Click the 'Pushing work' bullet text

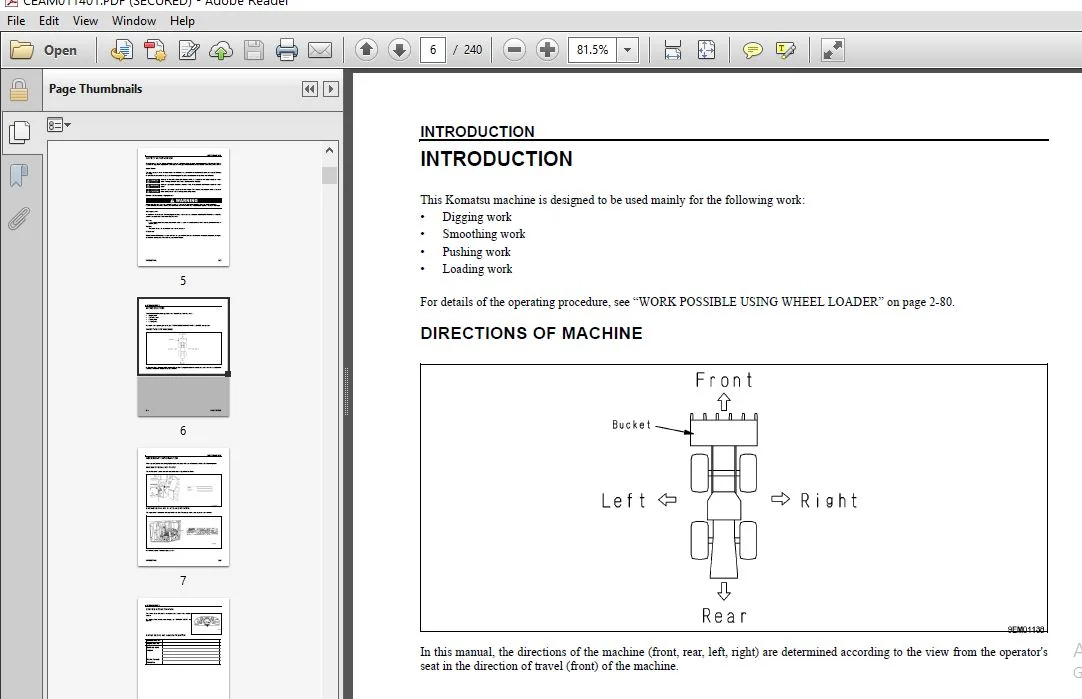pos(476,252)
